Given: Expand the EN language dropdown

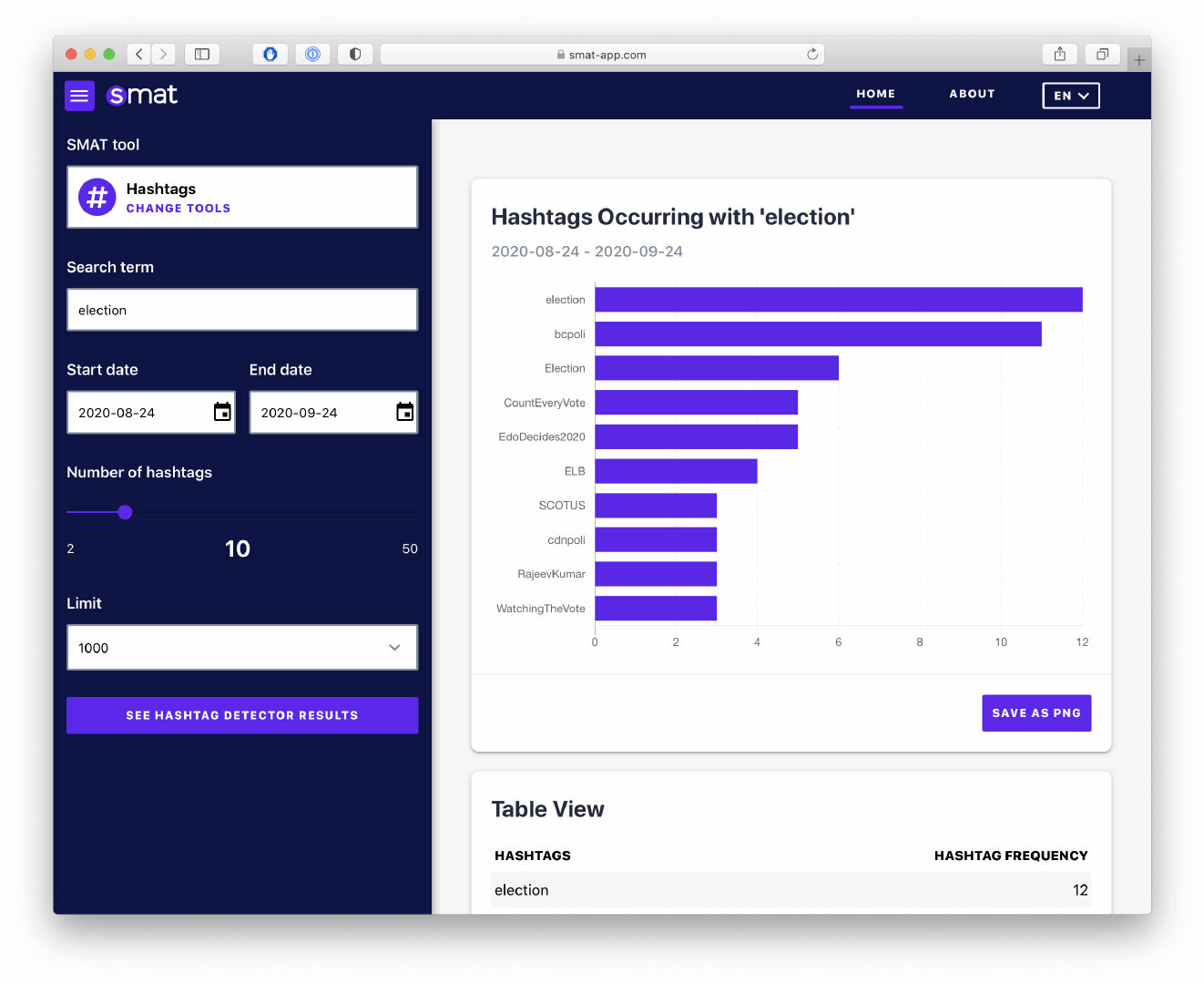Looking at the screenshot, I should [x=1070, y=96].
